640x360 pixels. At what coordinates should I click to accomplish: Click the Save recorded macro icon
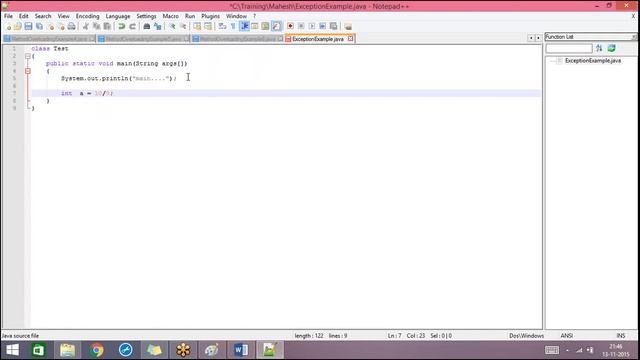(x=333, y=27)
